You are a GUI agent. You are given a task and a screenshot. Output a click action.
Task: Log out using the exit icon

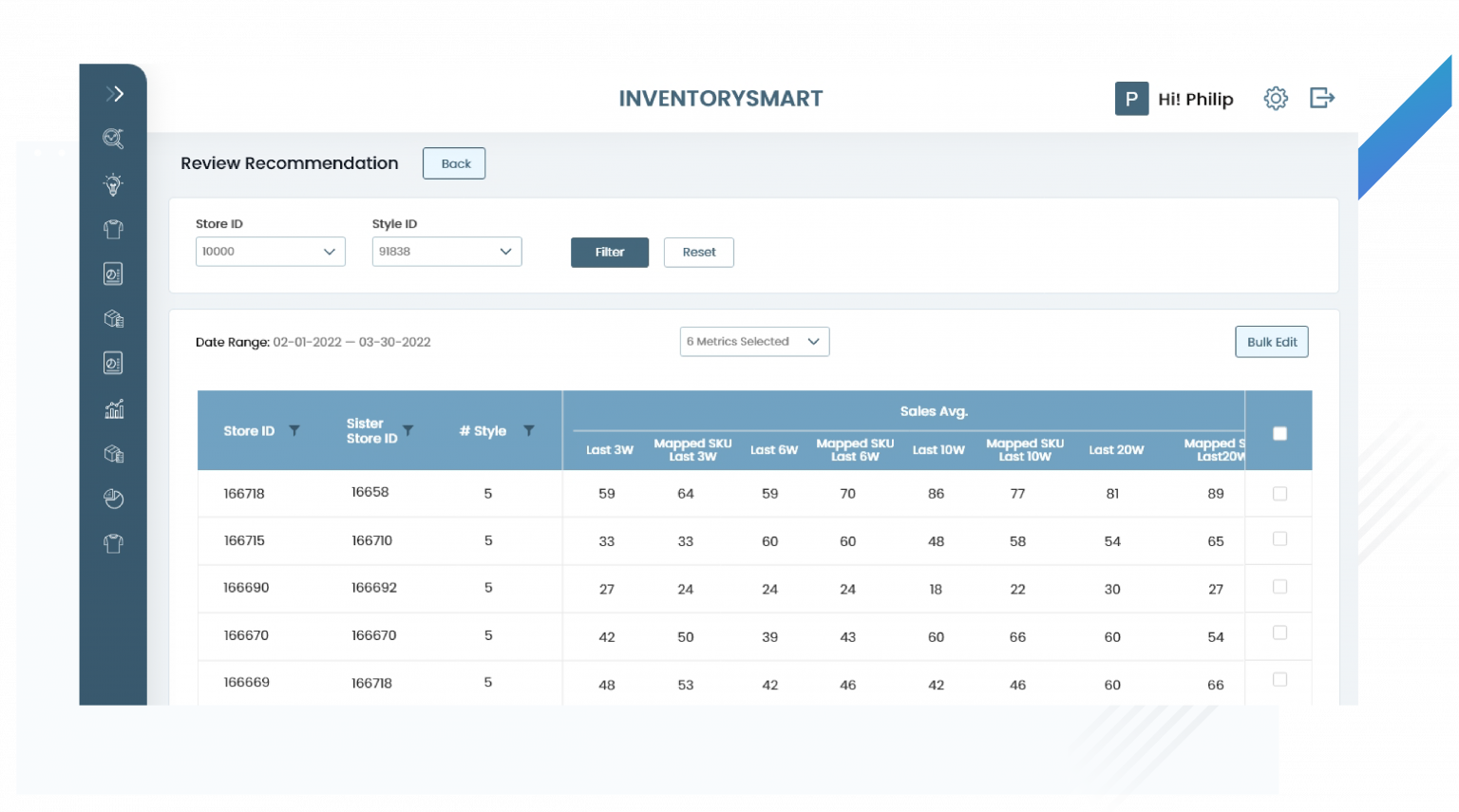click(x=1321, y=98)
